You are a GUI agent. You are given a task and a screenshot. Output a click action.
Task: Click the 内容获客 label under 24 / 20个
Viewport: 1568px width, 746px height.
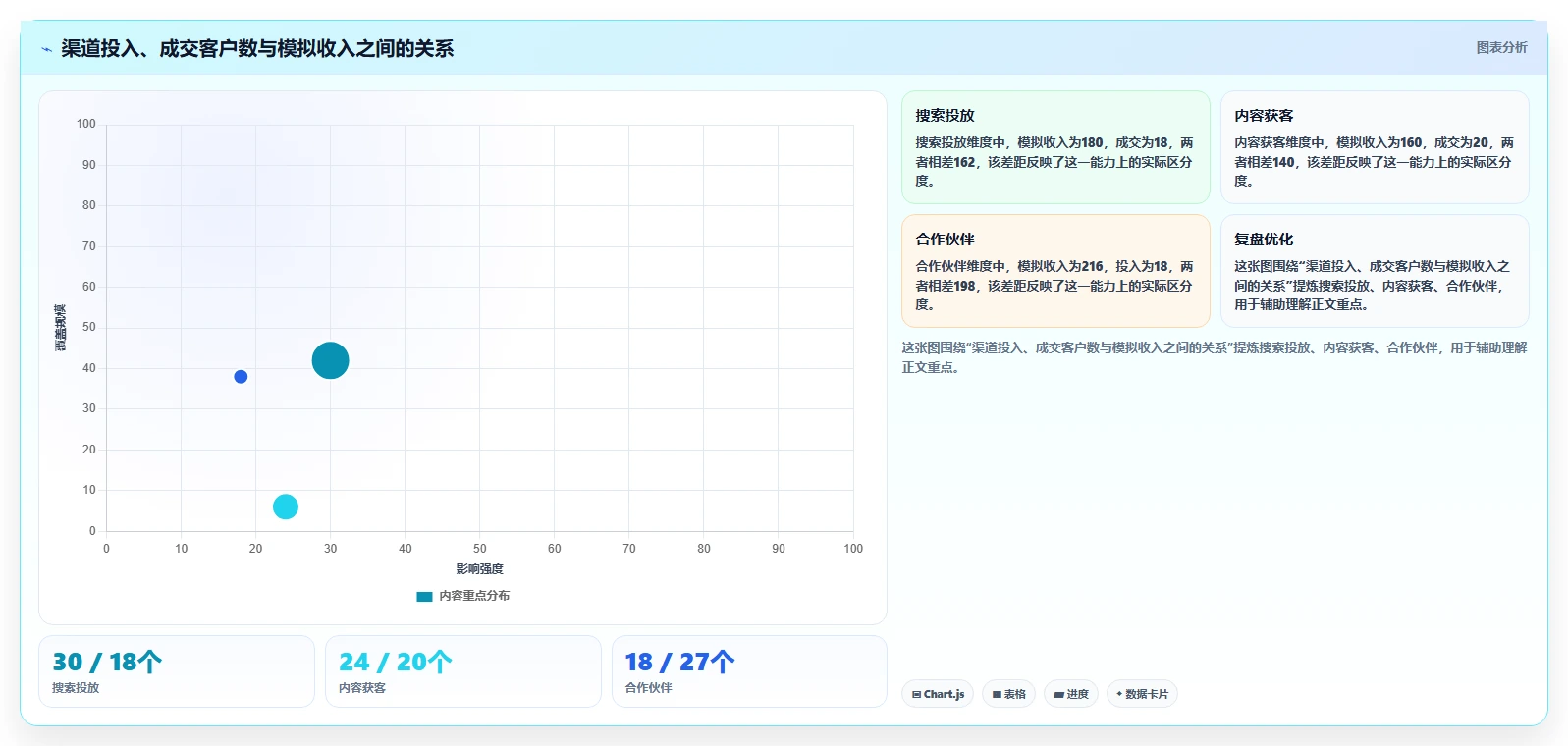click(362, 688)
